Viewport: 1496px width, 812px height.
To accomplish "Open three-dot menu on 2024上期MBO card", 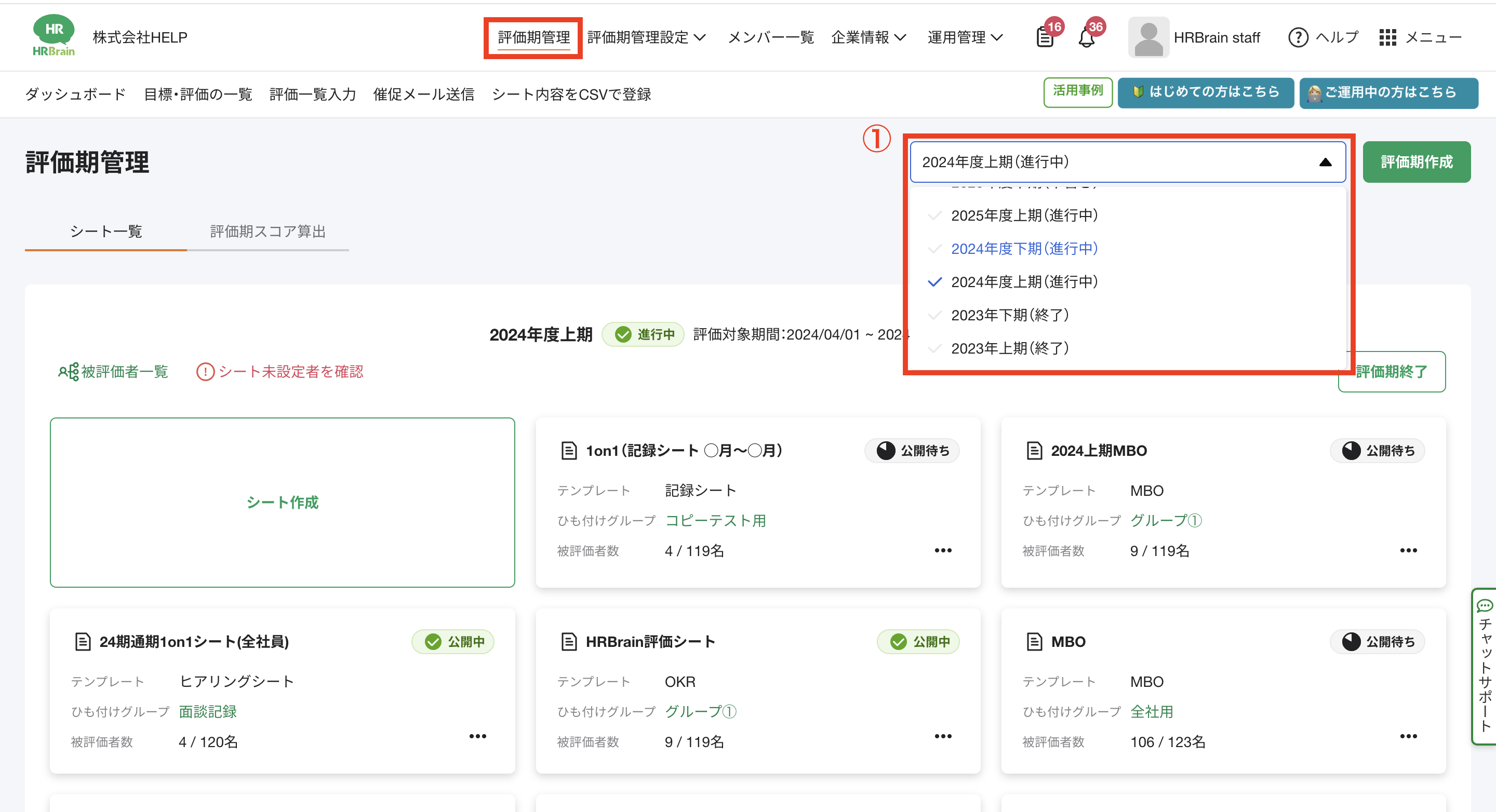I will pyautogui.click(x=1408, y=550).
